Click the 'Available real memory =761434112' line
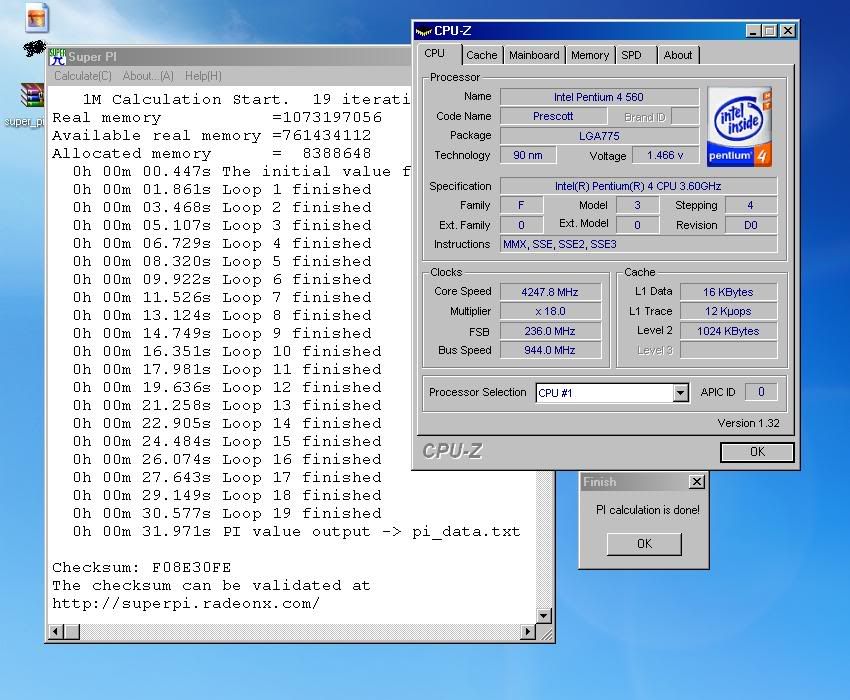This screenshot has height=700, width=850. (x=211, y=136)
